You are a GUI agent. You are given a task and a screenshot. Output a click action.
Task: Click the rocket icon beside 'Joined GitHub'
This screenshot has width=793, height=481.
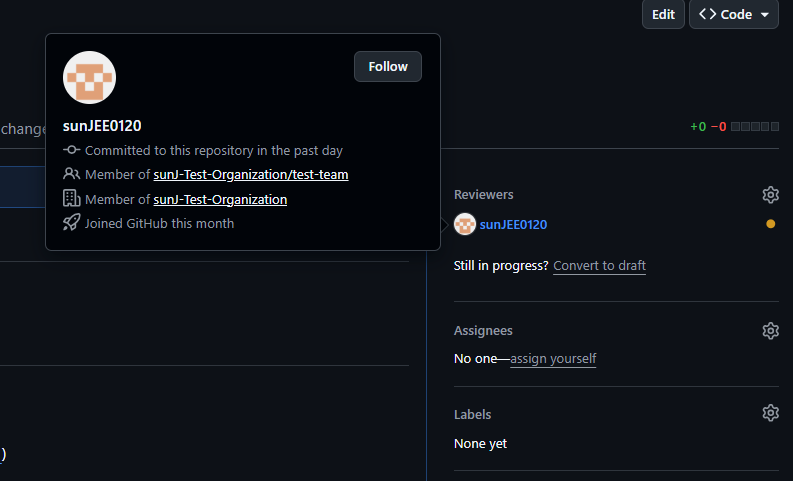pyautogui.click(x=71, y=223)
